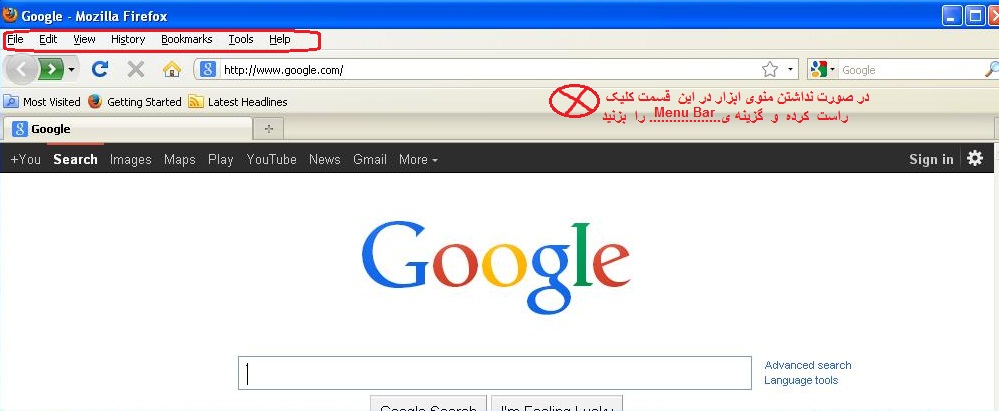Select the Google tab
The image size is (999, 411).
(127, 129)
